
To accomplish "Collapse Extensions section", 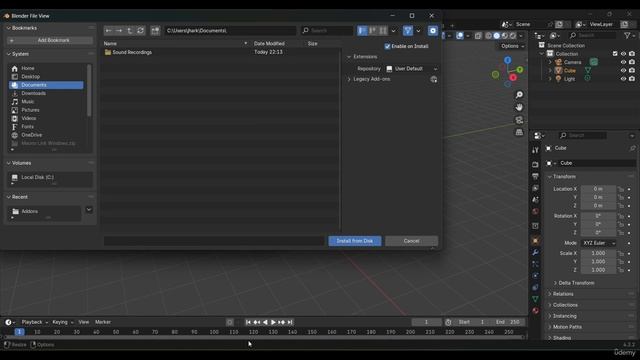I will 349,57.
